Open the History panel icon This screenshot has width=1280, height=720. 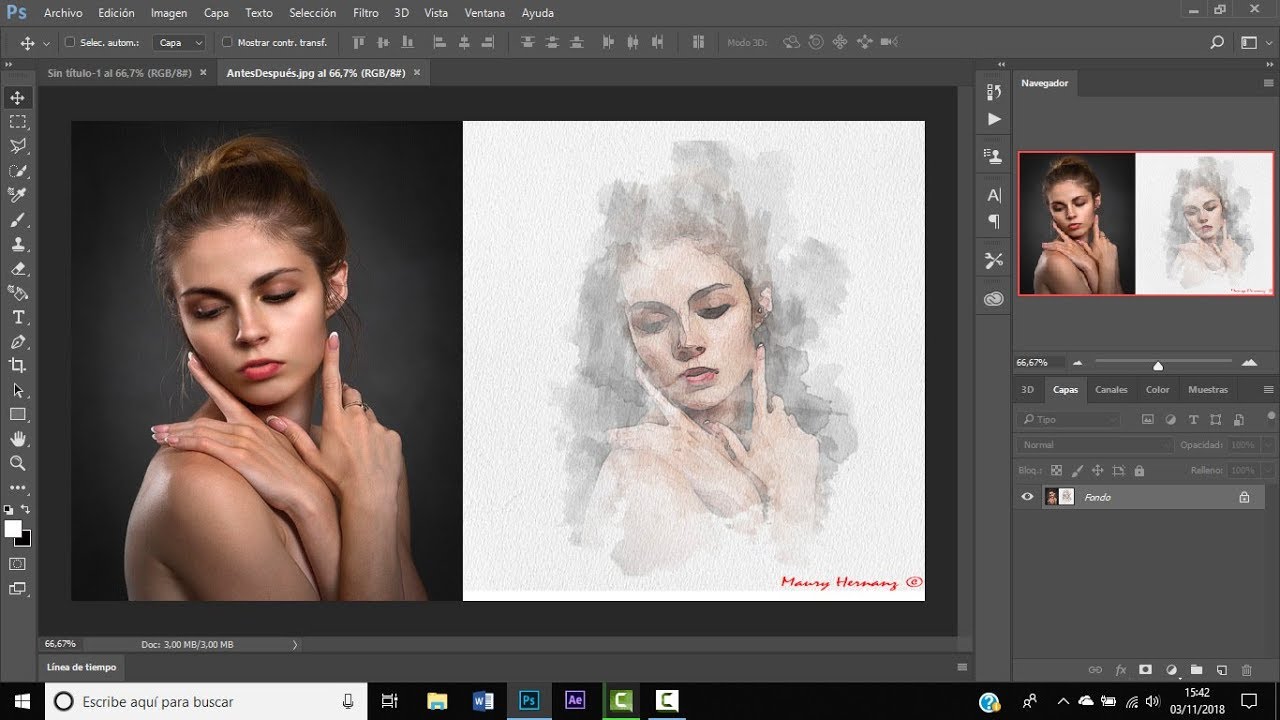(993, 92)
